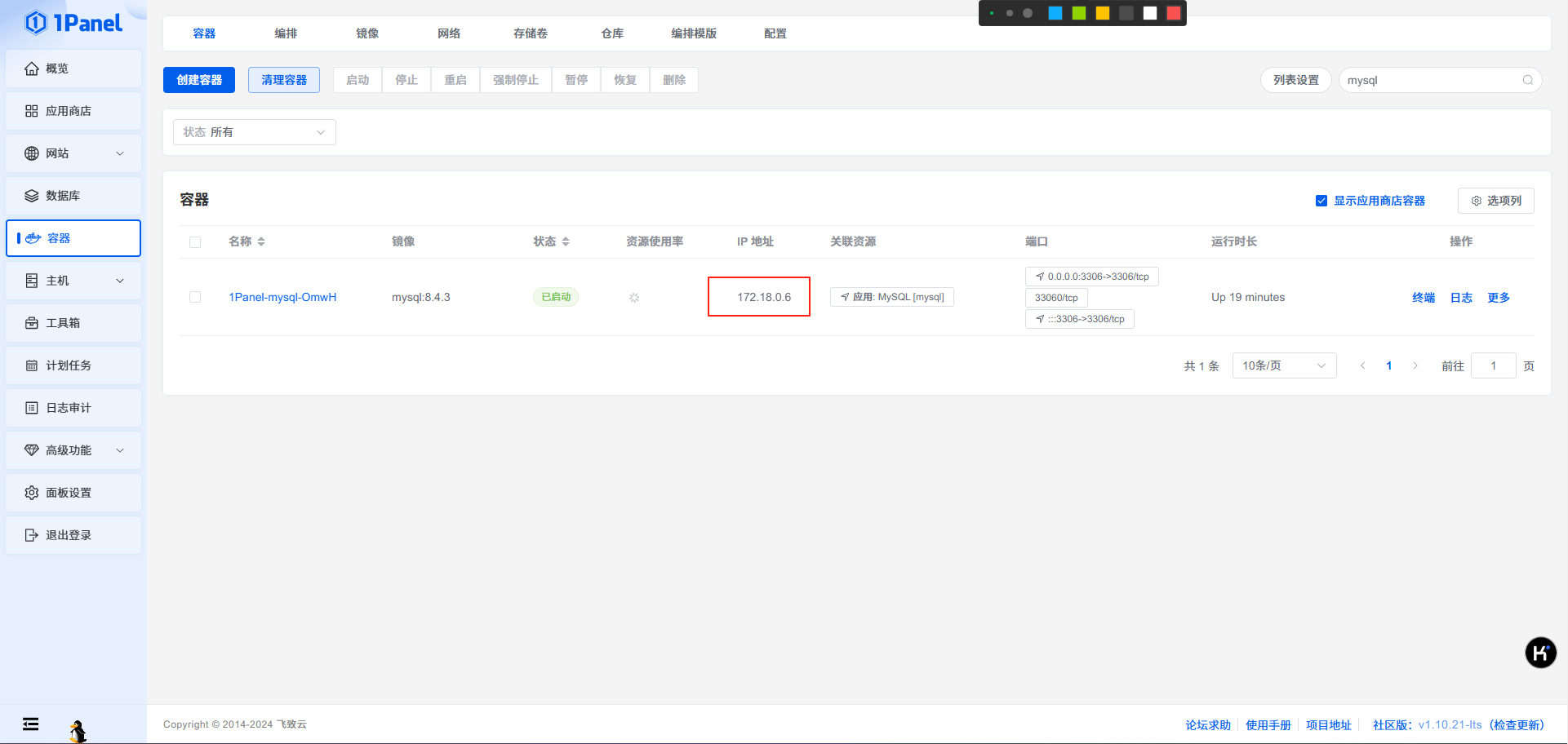The image size is (1568, 744).
Task: Open the 日志审计 log audit page
Action: tap(69, 408)
